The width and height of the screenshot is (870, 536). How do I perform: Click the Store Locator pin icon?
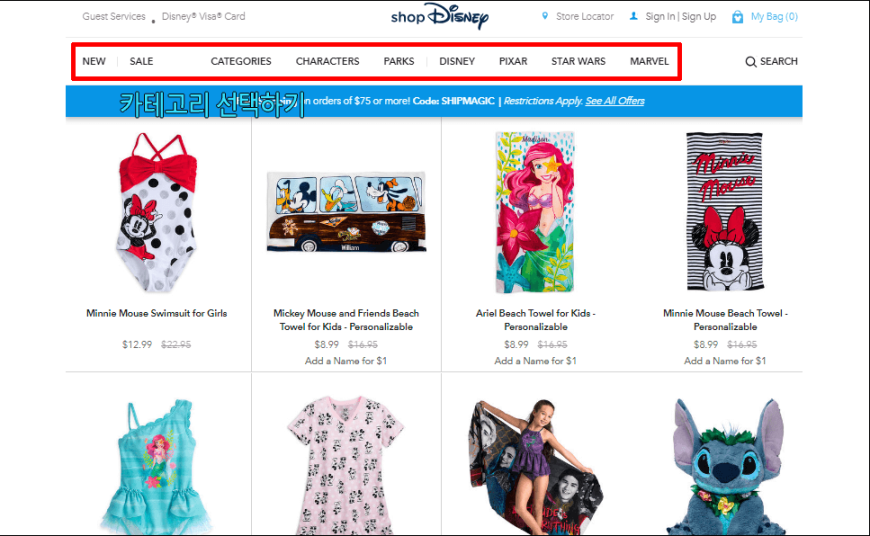tap(545, 16)
